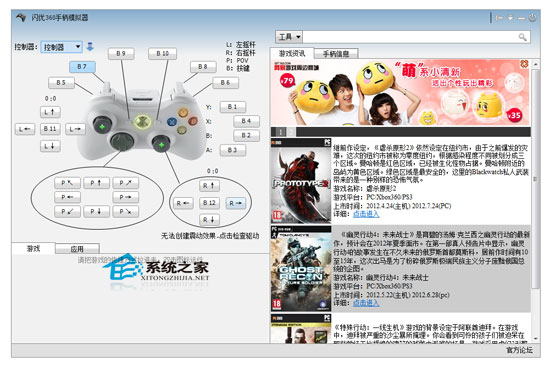Click left stick left arrow button
Image resolution: width=550 pixels, height=367 pixels.
[25, 129]
